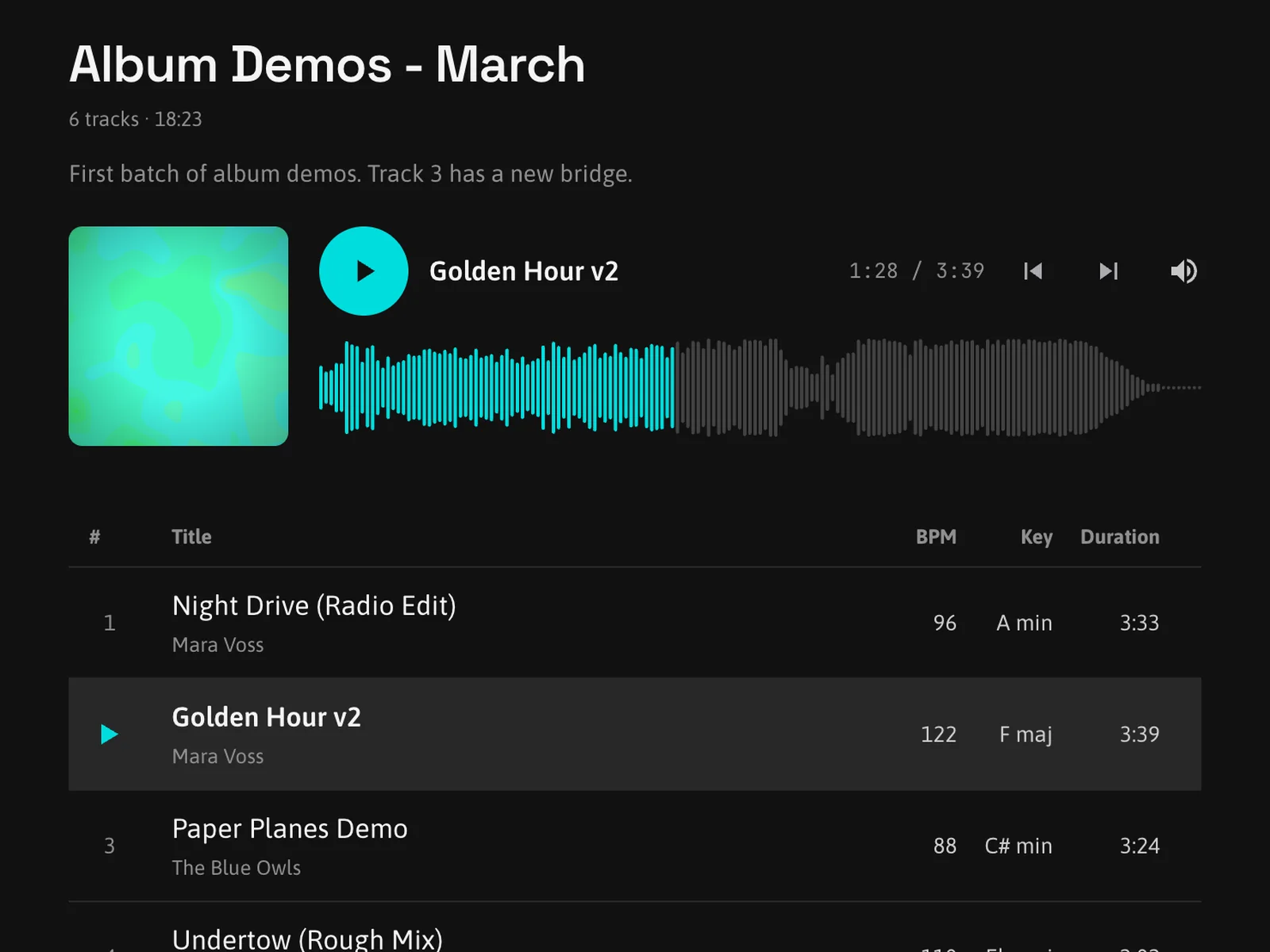Sort by the Title column header
The height and width of the screenshot is (952, 1270).
pos(191,537)
